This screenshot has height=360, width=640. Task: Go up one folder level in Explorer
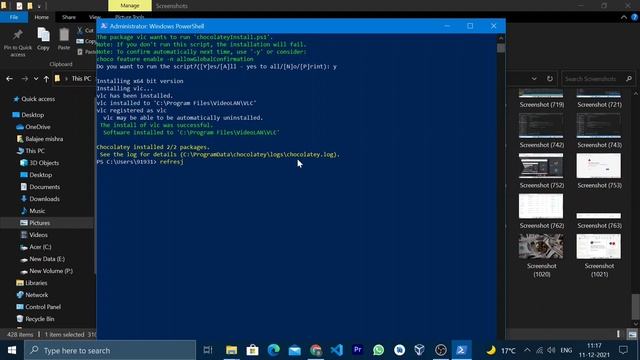click(x=46, y=79)
